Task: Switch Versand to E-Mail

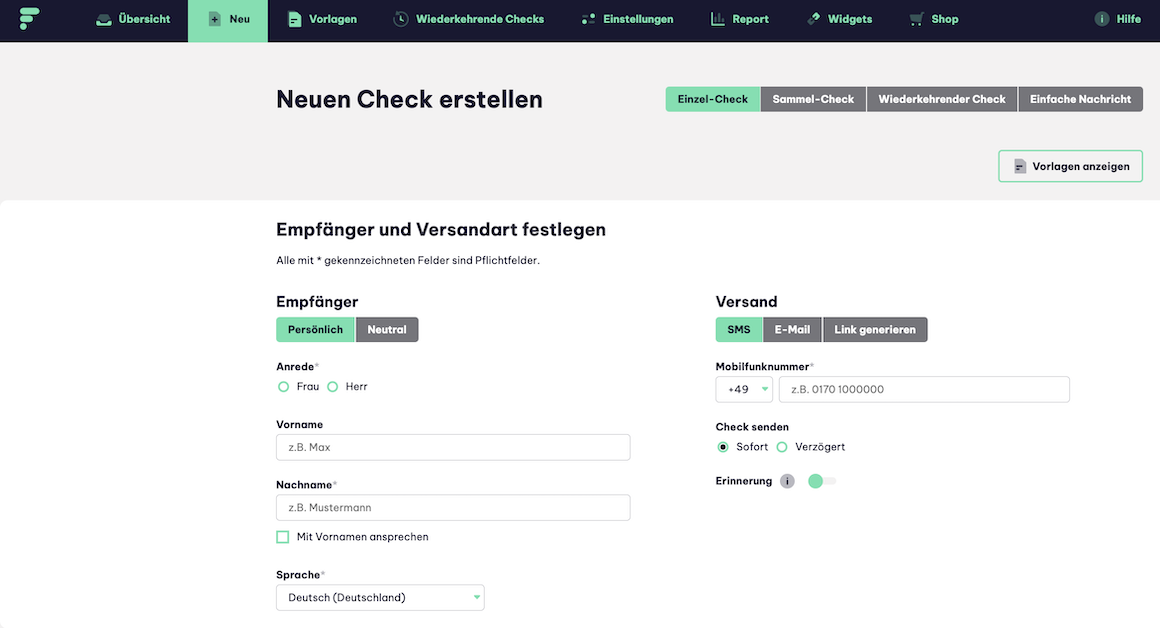Action: coord(792,329)
